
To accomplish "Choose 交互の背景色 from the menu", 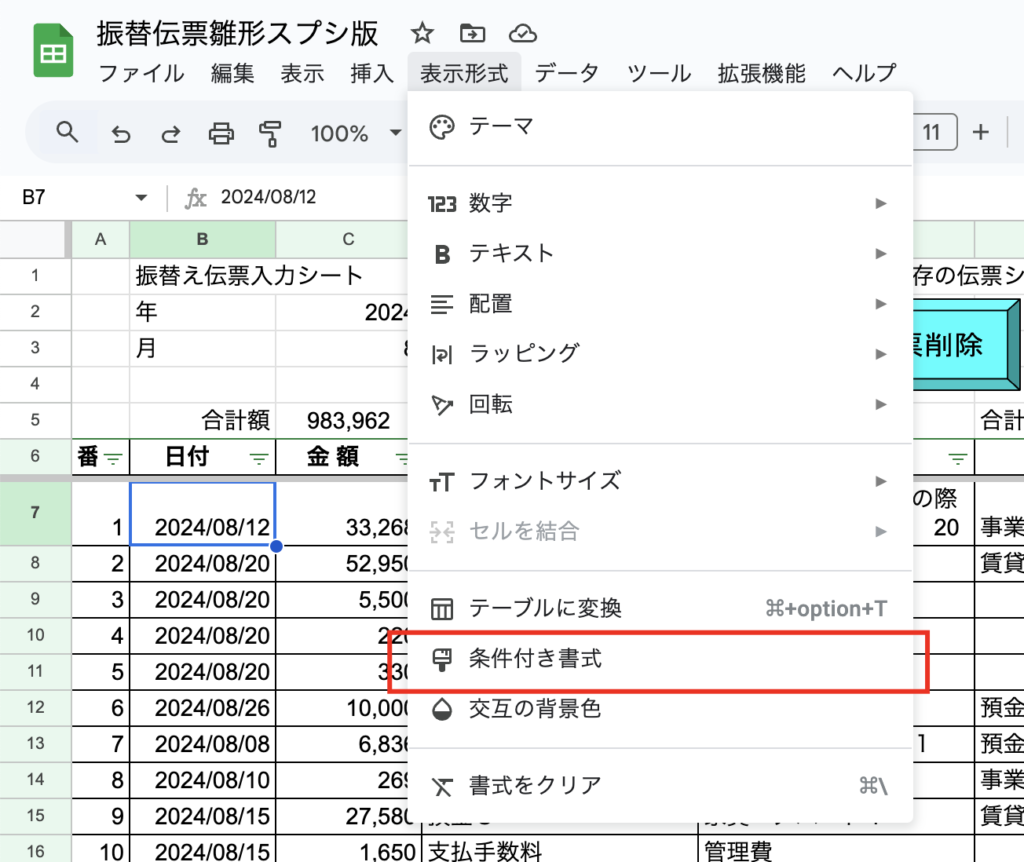I will tap(660, 710).
